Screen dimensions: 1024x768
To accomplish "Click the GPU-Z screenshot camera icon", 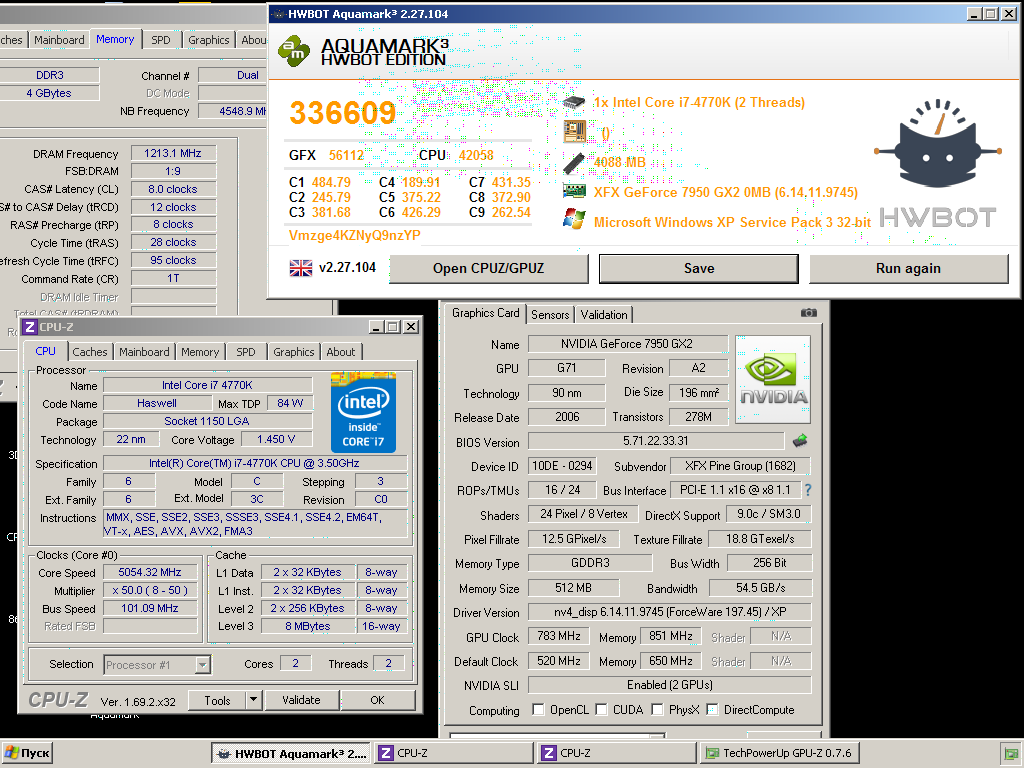I will pos(808,313).
